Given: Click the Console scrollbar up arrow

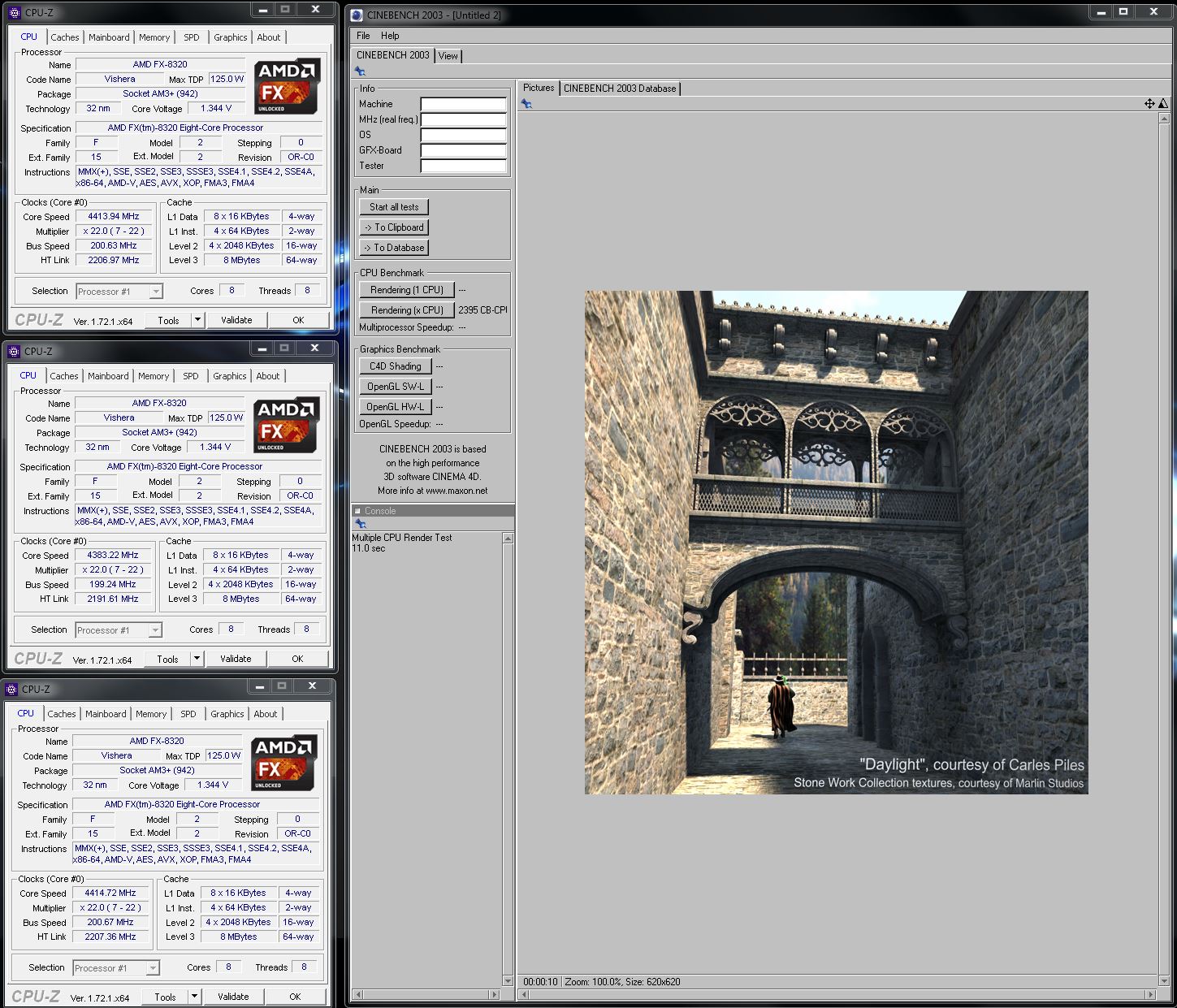Looking at the screenshot, I should (x=508, y=539).
